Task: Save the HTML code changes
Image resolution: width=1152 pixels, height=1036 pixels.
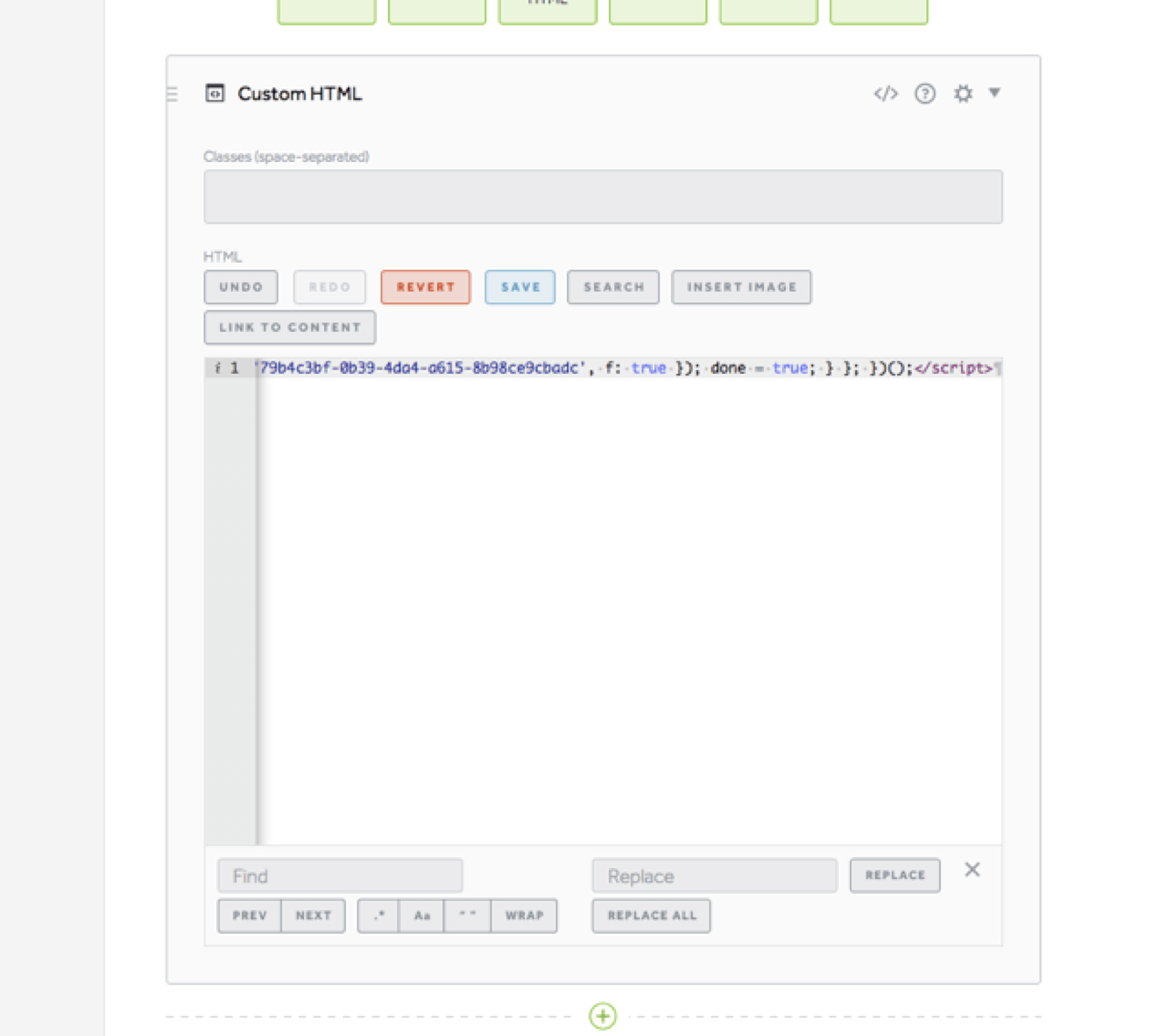Action: coord(519,287)
